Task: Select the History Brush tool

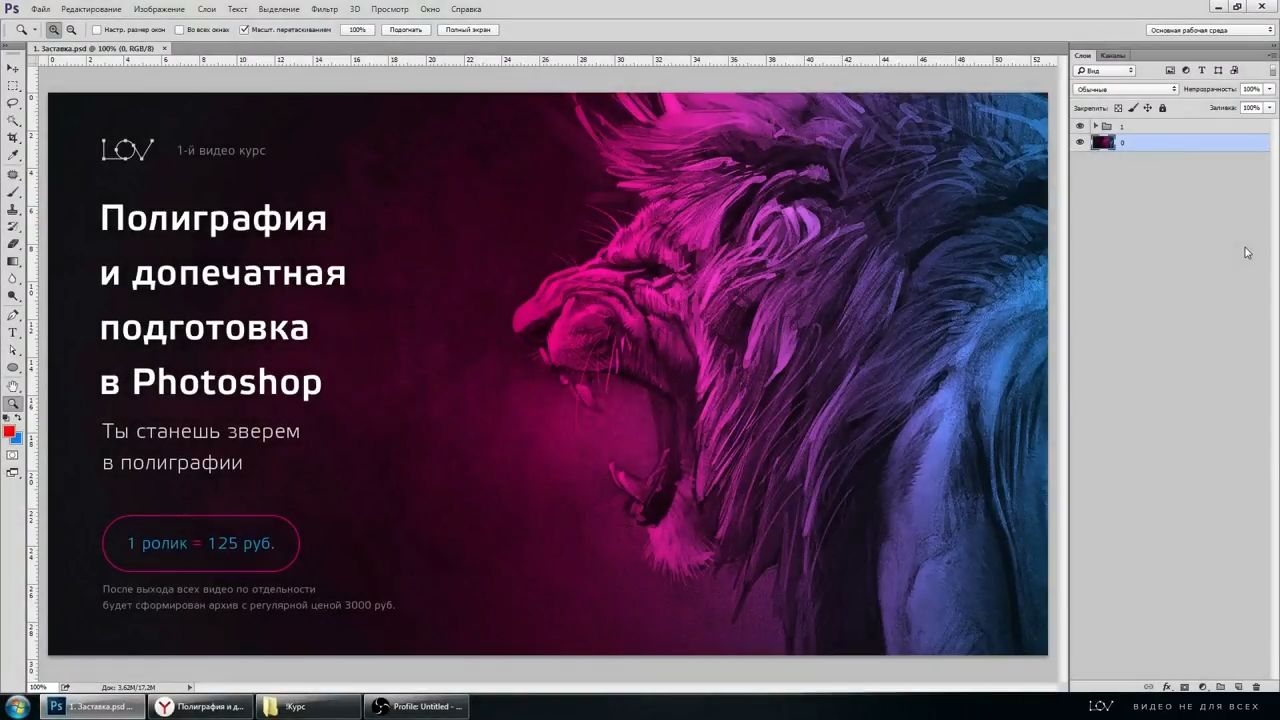Action: [13, 227]
